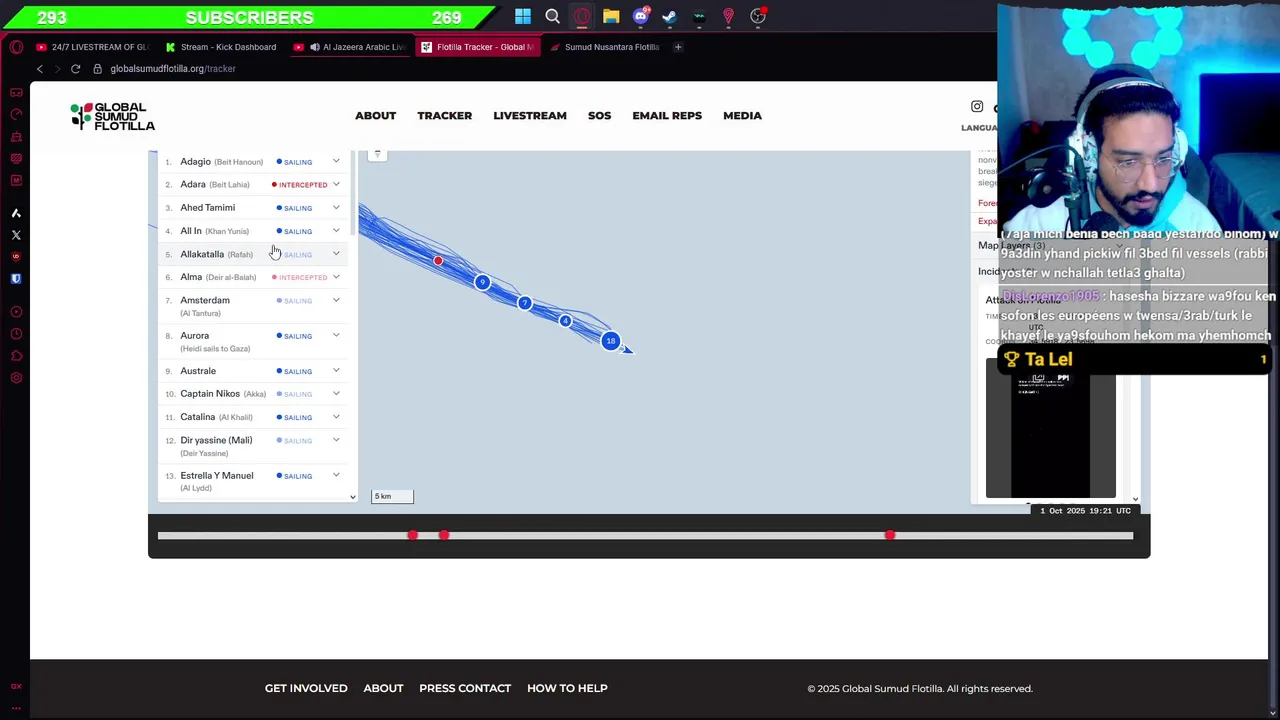
Task: Open the TRACKER page from header
Action: [444, 116]
